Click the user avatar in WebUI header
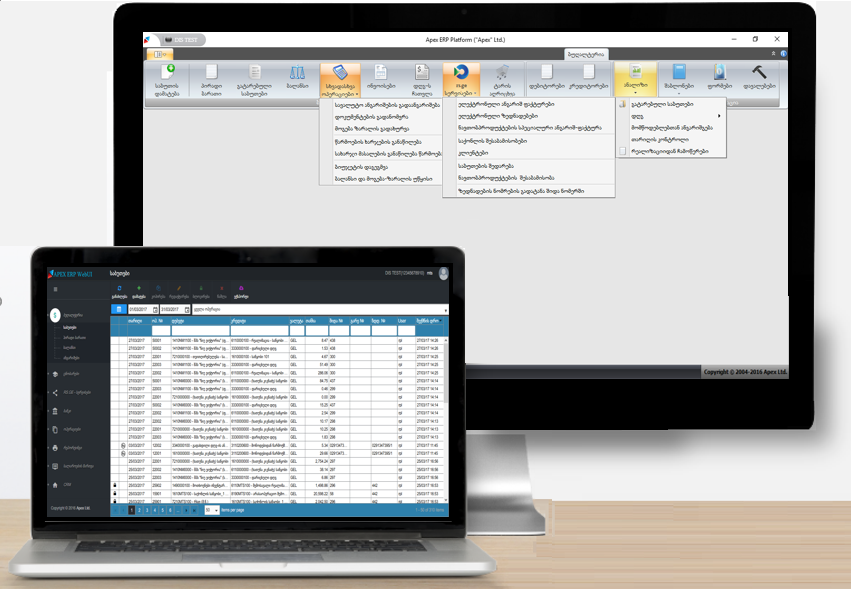Viewport: 851px width, 589px height. coord(443,273)
